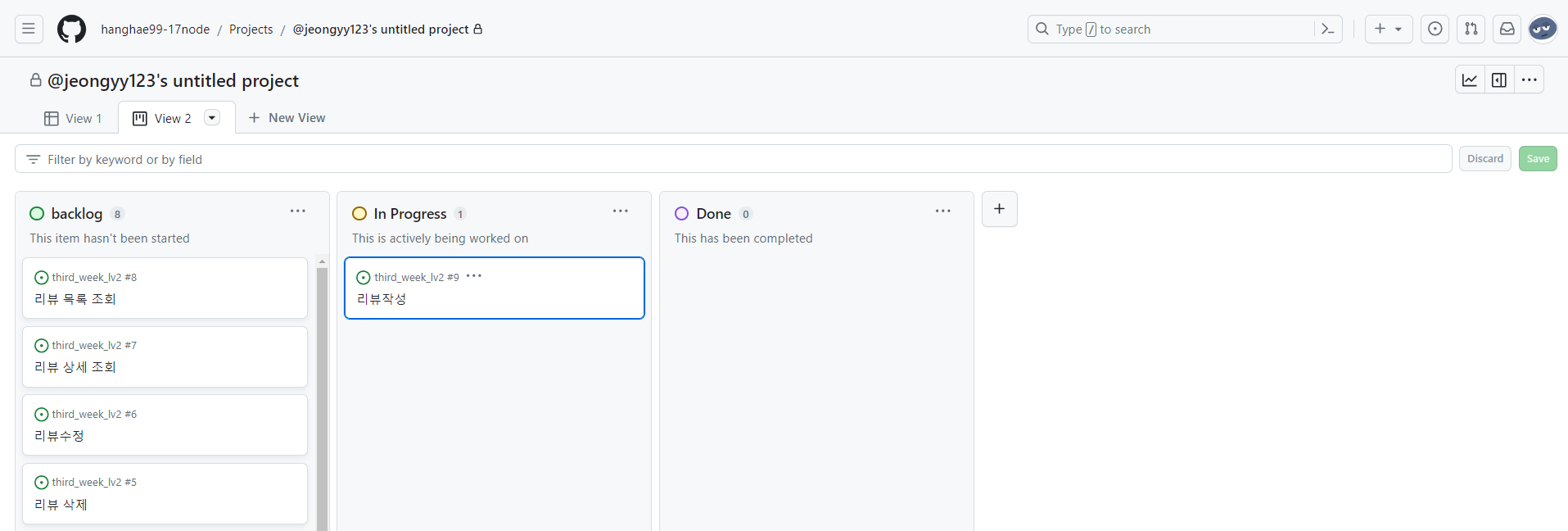Open the Issues icon in header

click(x=1435, y=29)
